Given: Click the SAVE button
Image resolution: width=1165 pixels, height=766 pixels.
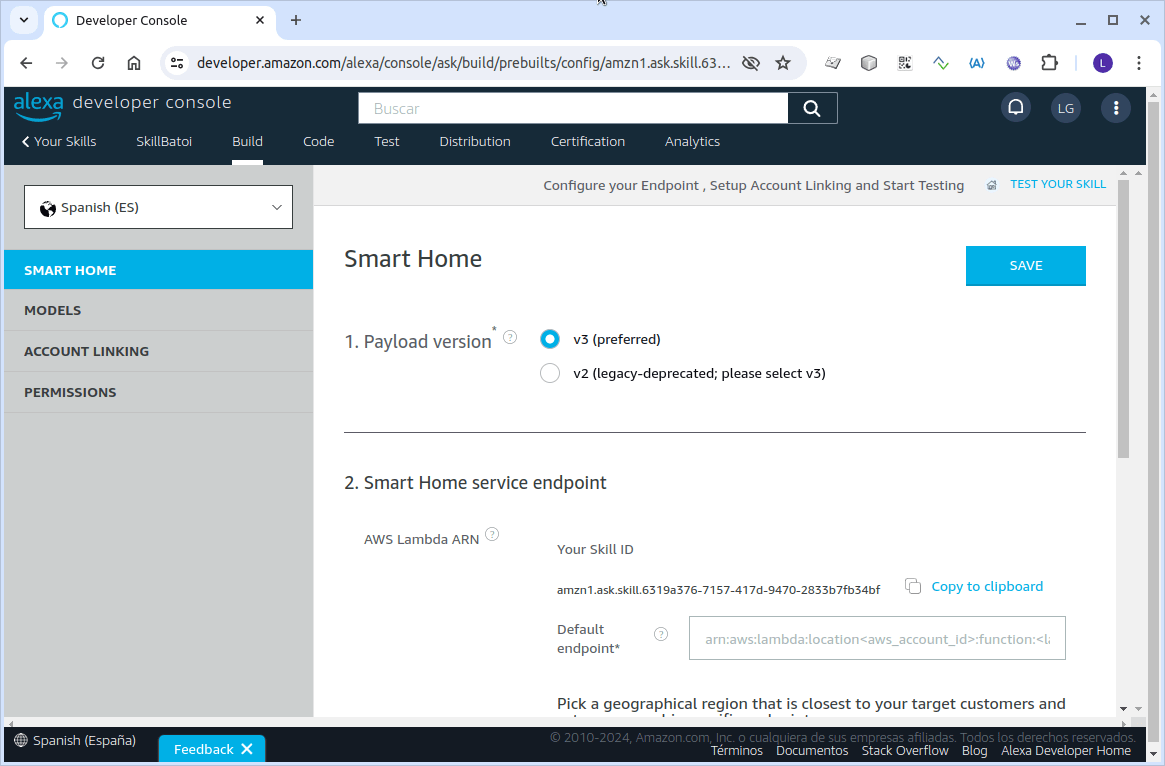Looking at the screenshot, I should click(x=1025, y=265).
